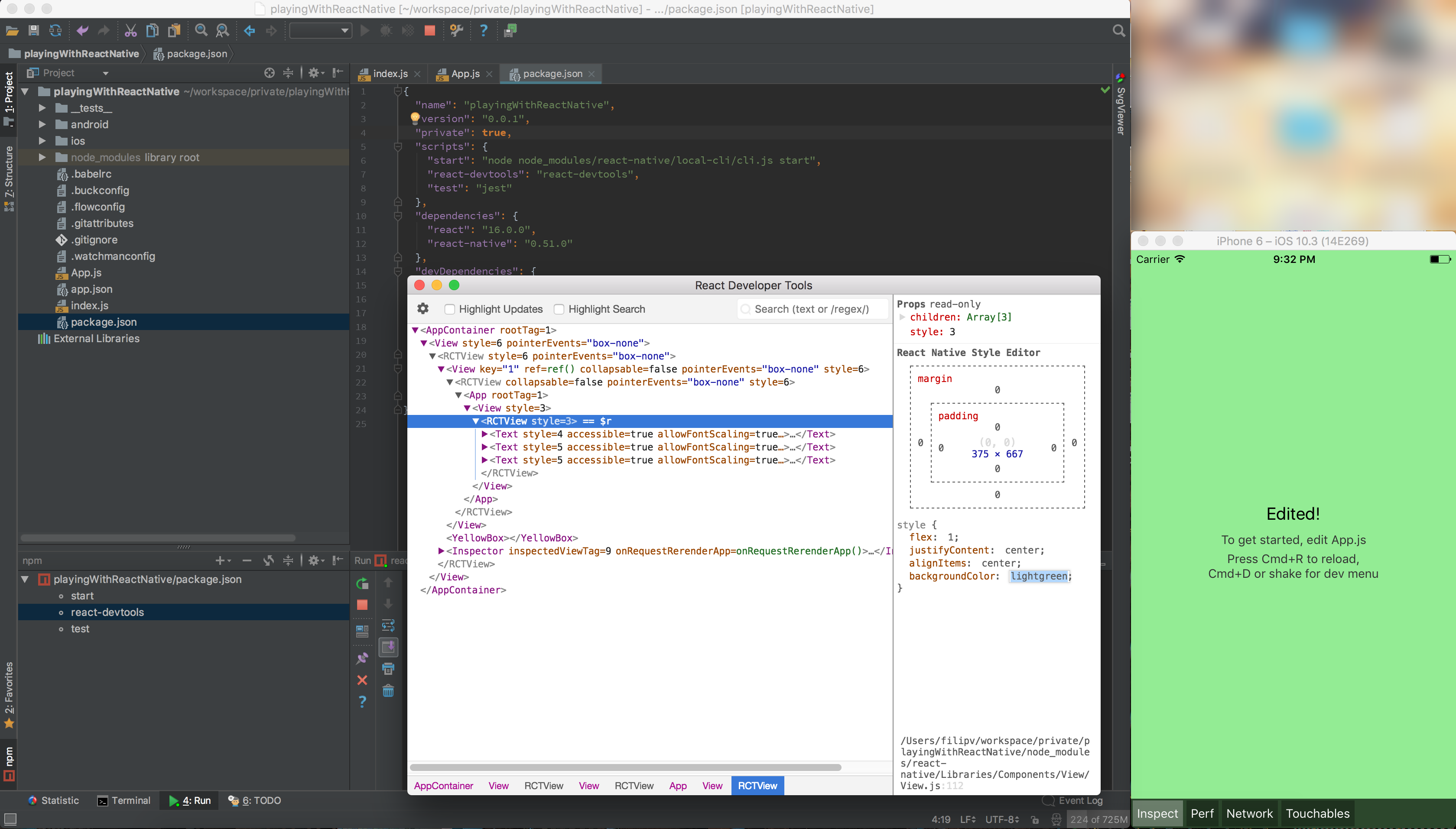Expand the android folder in project tree
This screenshot has width=1456, height=829.
[x=42, y=124]
